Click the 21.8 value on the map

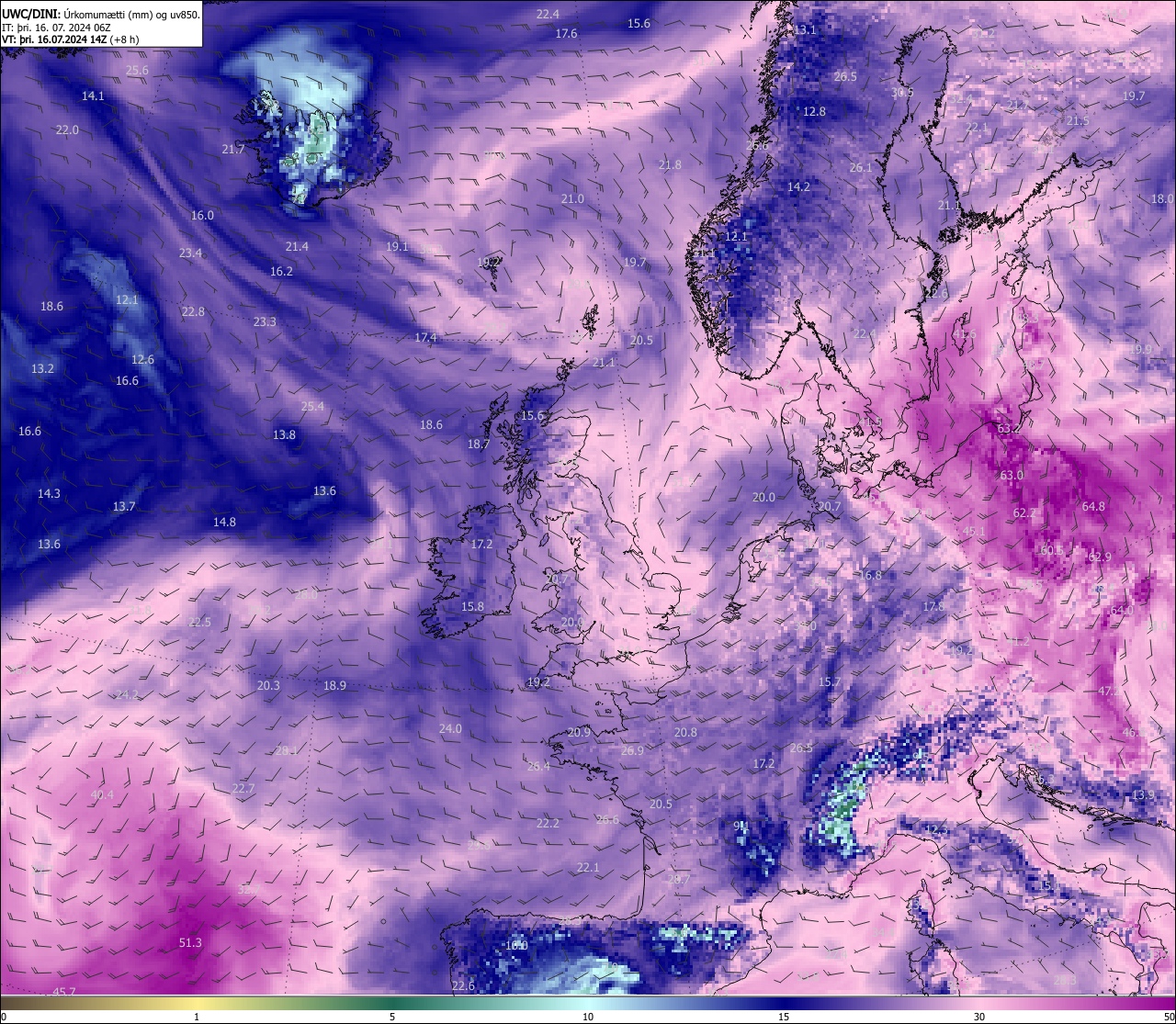point(670,164)
